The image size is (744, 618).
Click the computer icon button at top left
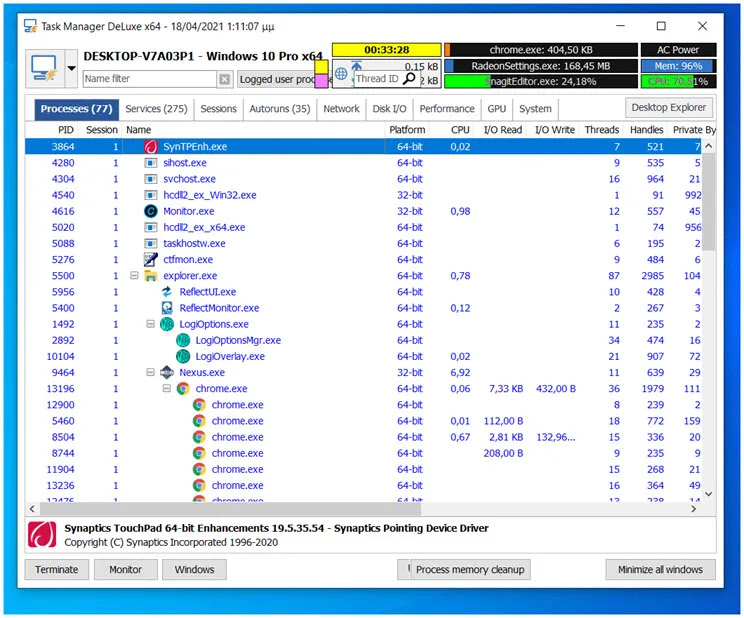point(45,68)
